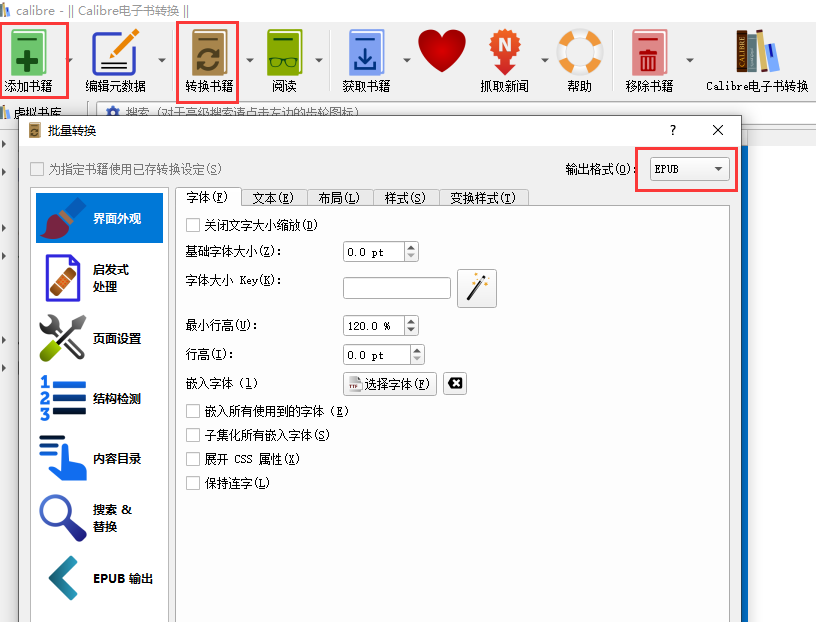Enable 子集化所有嵌入字体 checkbox
Image resolution: width=816 pixels, height=622 pixels.
193,435
